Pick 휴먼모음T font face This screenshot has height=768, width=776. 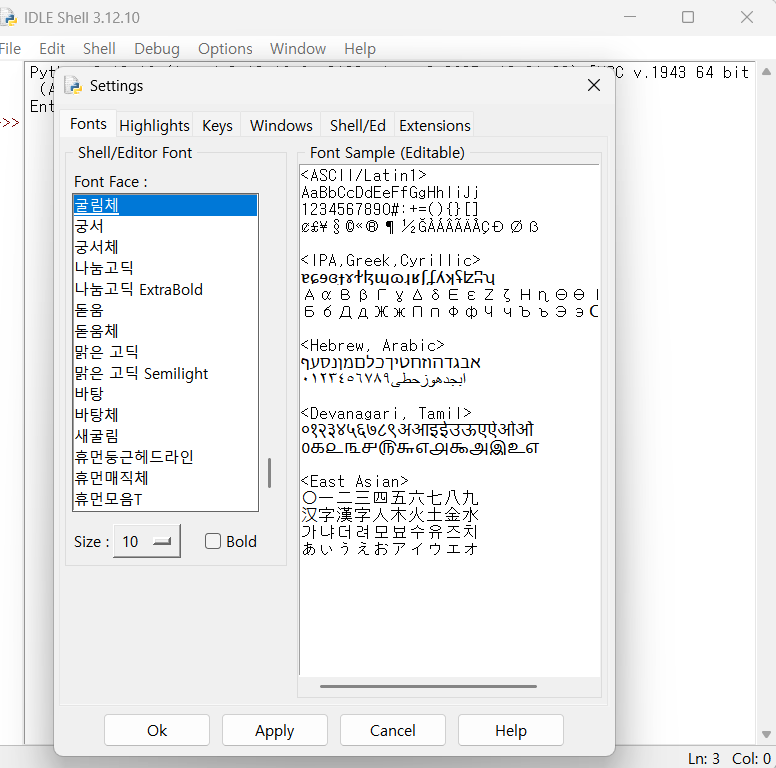[165, 499]
